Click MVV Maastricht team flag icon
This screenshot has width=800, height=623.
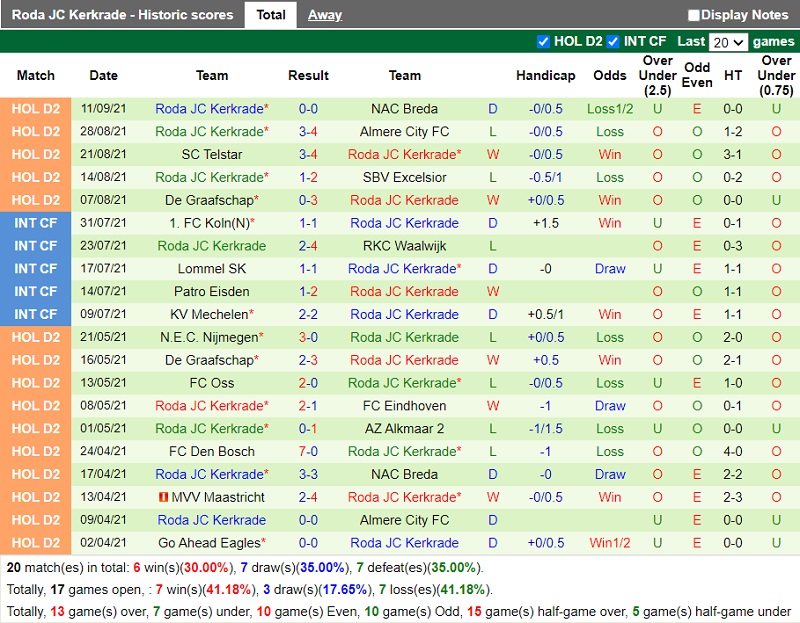(x=163, y=497)
